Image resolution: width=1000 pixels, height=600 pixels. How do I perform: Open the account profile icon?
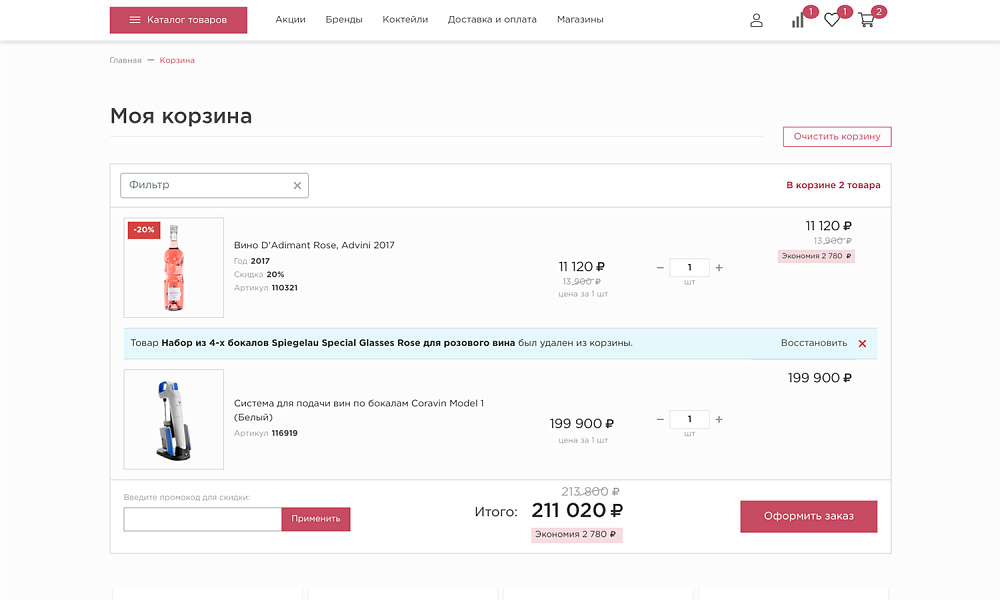(x=756, y=19)
